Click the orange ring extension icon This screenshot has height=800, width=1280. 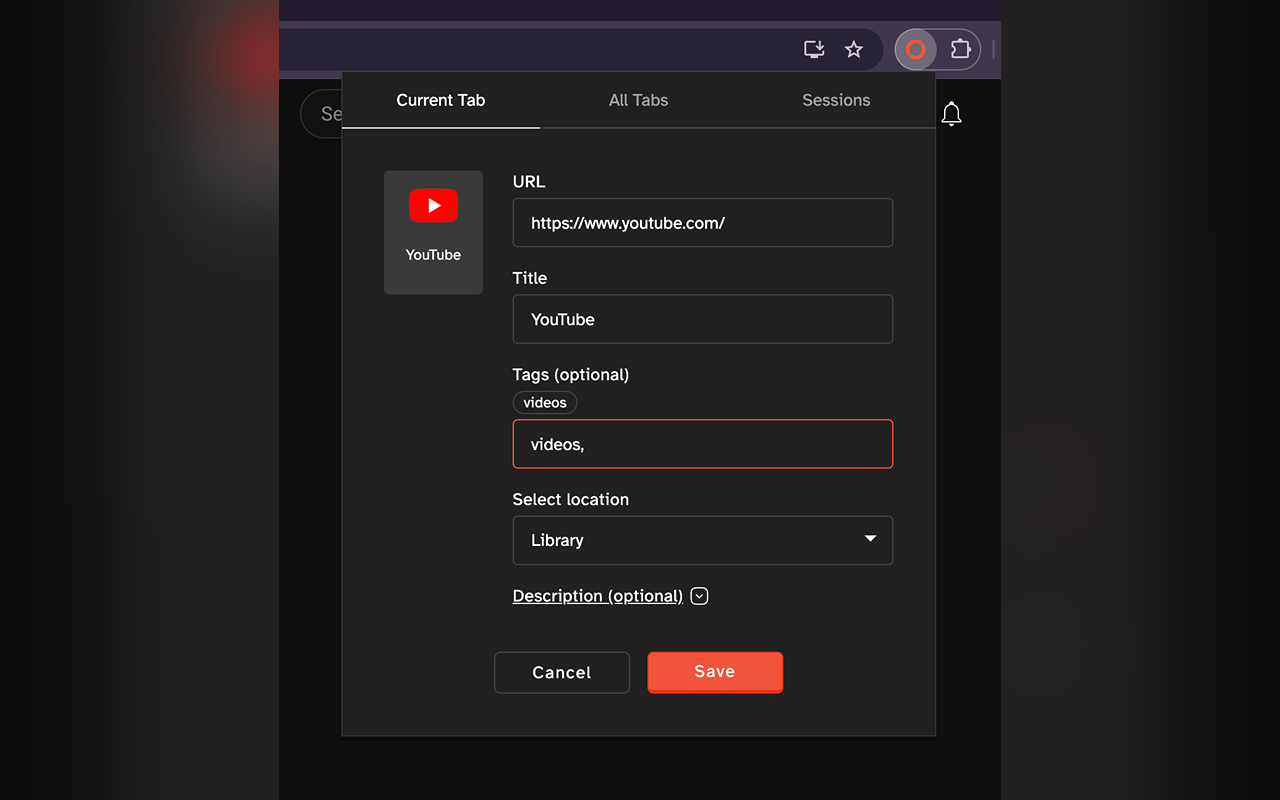(915, 49)
